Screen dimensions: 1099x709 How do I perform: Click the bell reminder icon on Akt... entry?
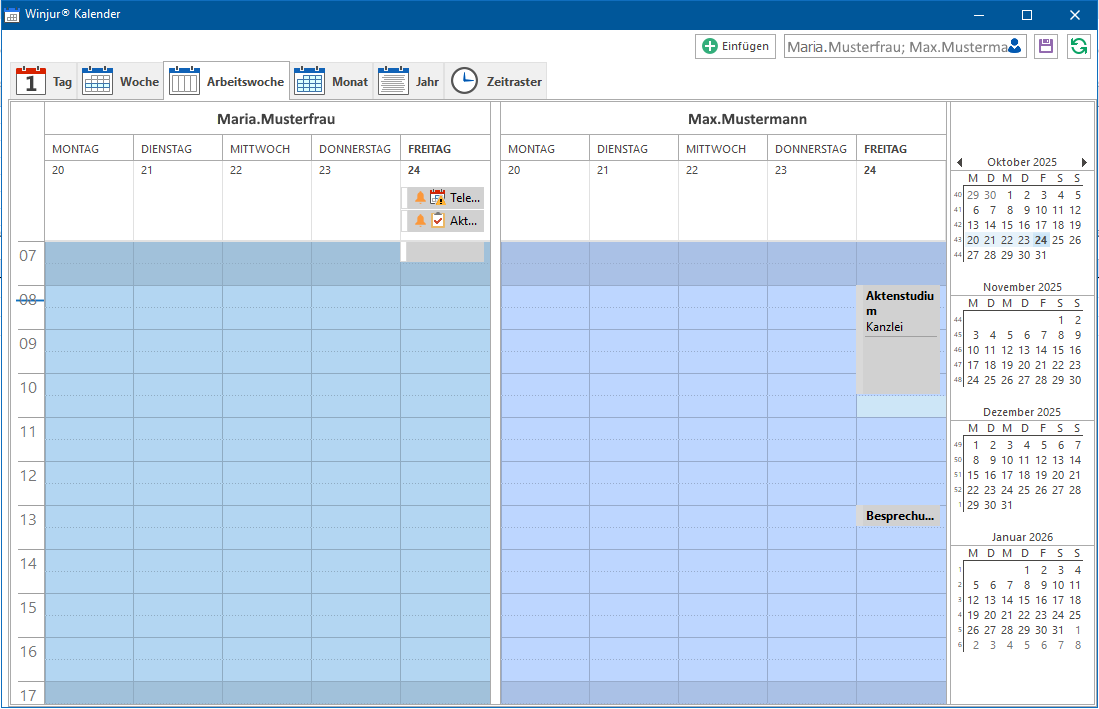tap(421, 221)
